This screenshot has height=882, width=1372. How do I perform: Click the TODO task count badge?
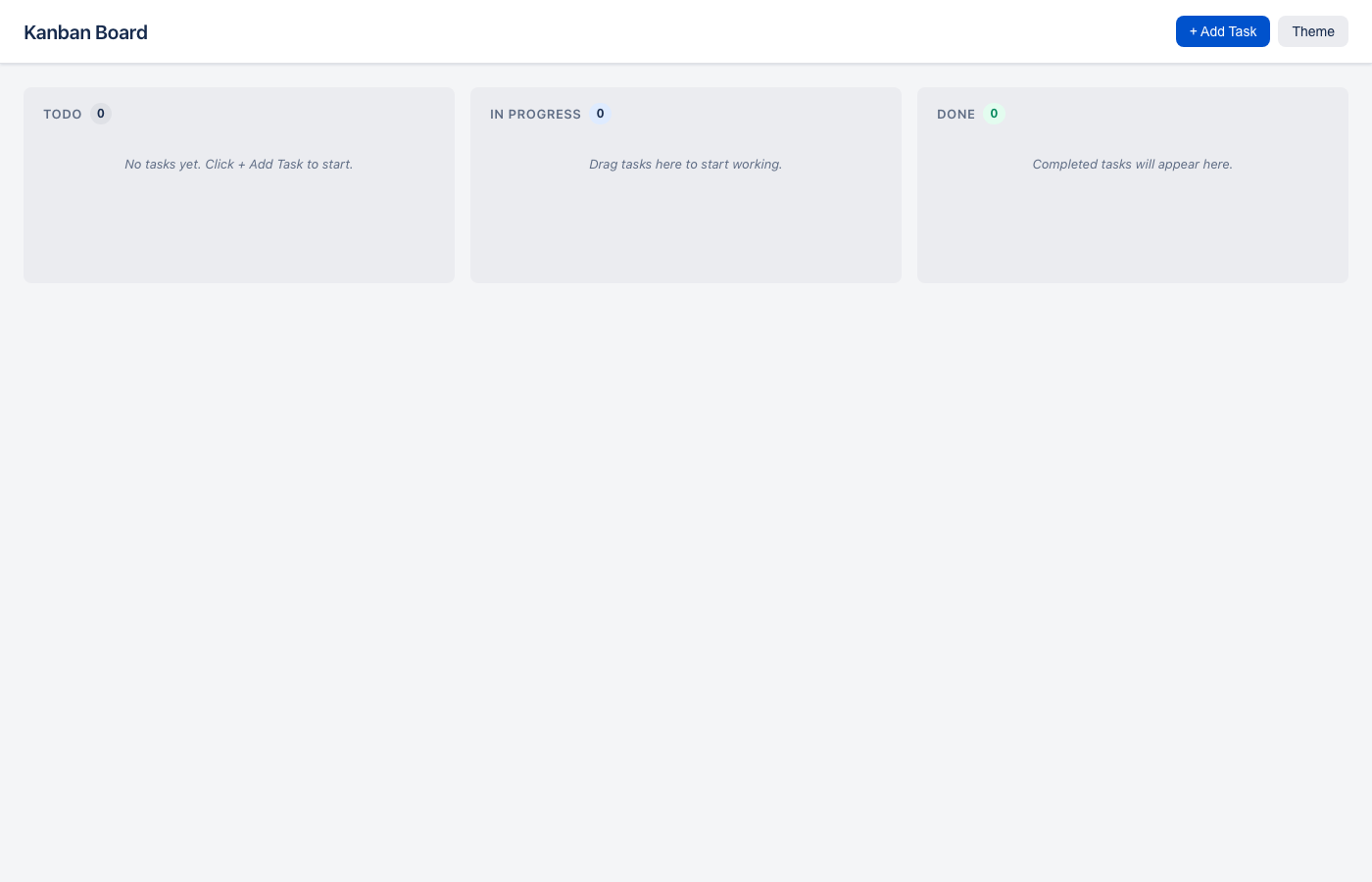pyautogui.click(x=101, y=114)
